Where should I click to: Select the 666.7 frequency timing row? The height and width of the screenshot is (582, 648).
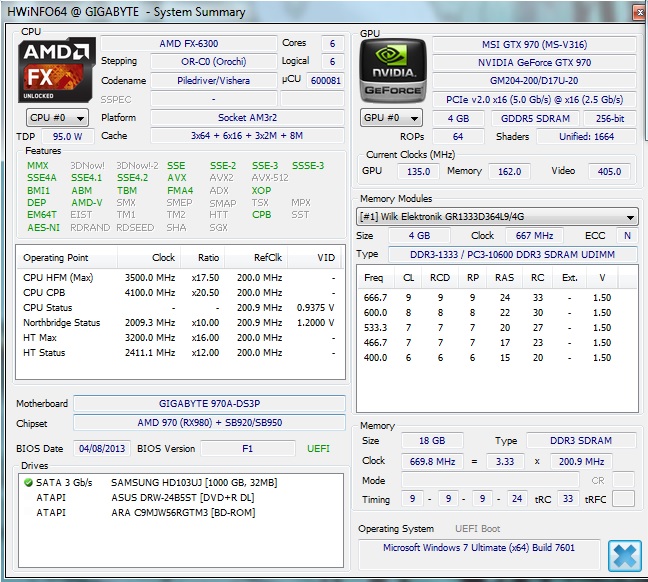(498, 298)
